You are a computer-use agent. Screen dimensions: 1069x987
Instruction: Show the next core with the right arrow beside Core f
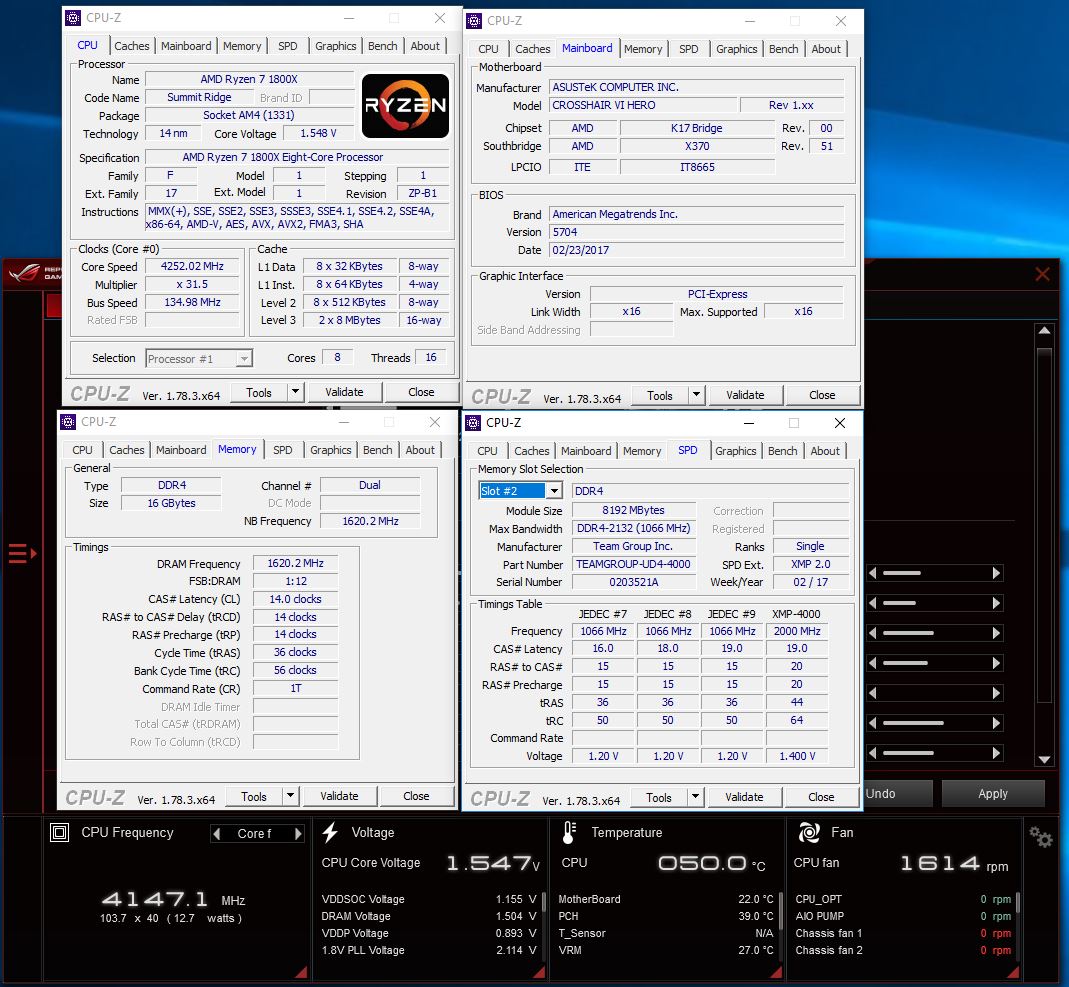298,834
